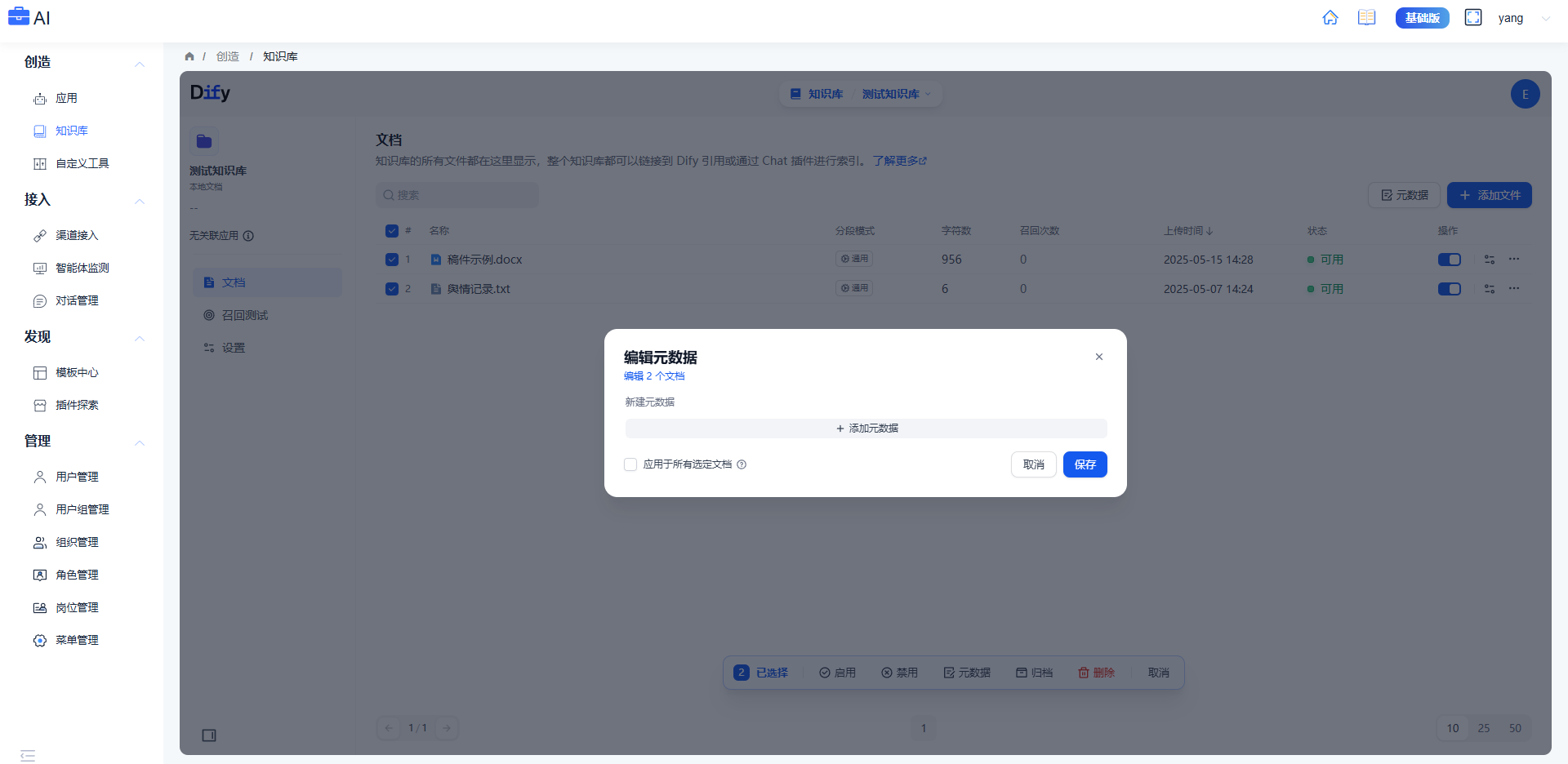The image size is (1568, 764).
Task: Go to previous page arrow
Action: pyautogui.click(x=389, y=728)
